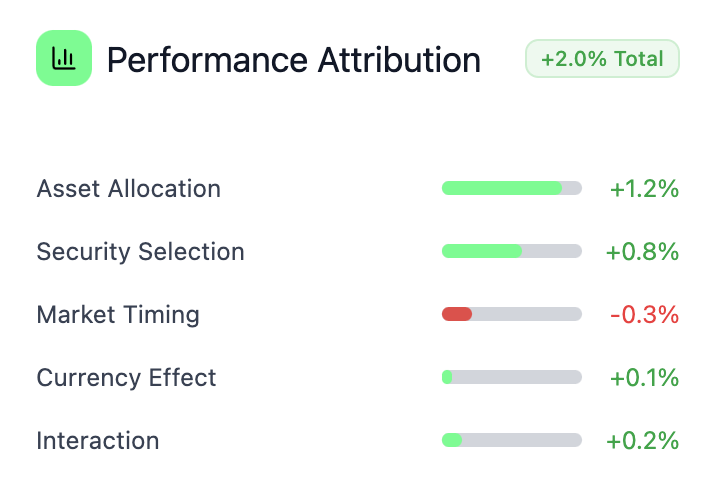This screenshot has height=486, width=714.
Task: Click the Performance Attribution heading
Action: pos(293,60)
